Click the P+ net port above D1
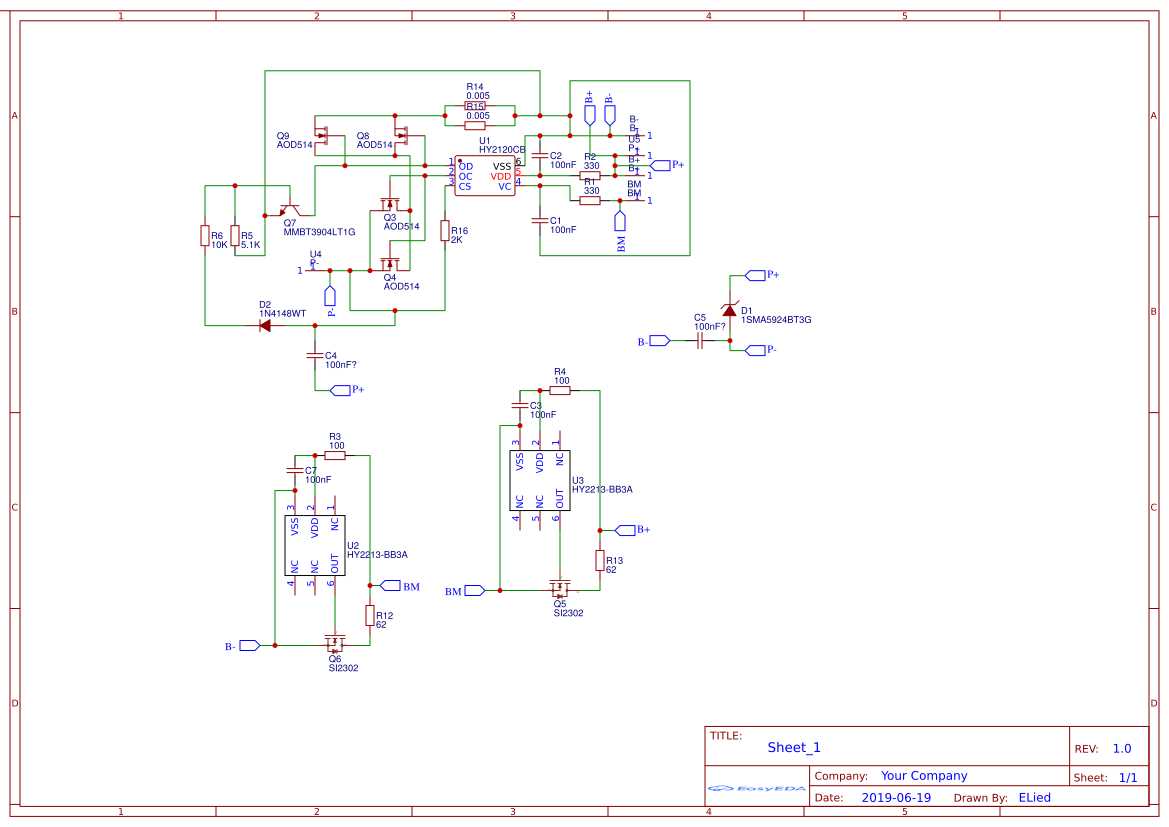This screenshot has height=827, width=1169. [x=755, y=275]
